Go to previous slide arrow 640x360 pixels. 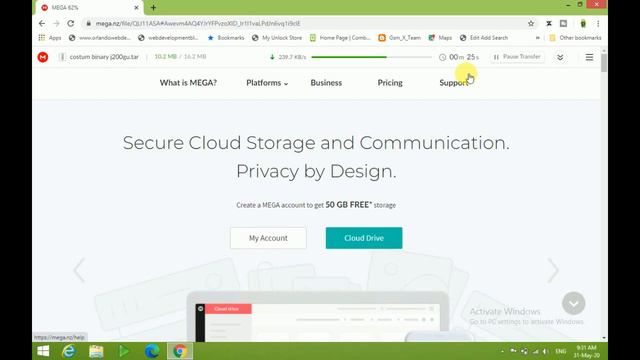pos(79,270)
